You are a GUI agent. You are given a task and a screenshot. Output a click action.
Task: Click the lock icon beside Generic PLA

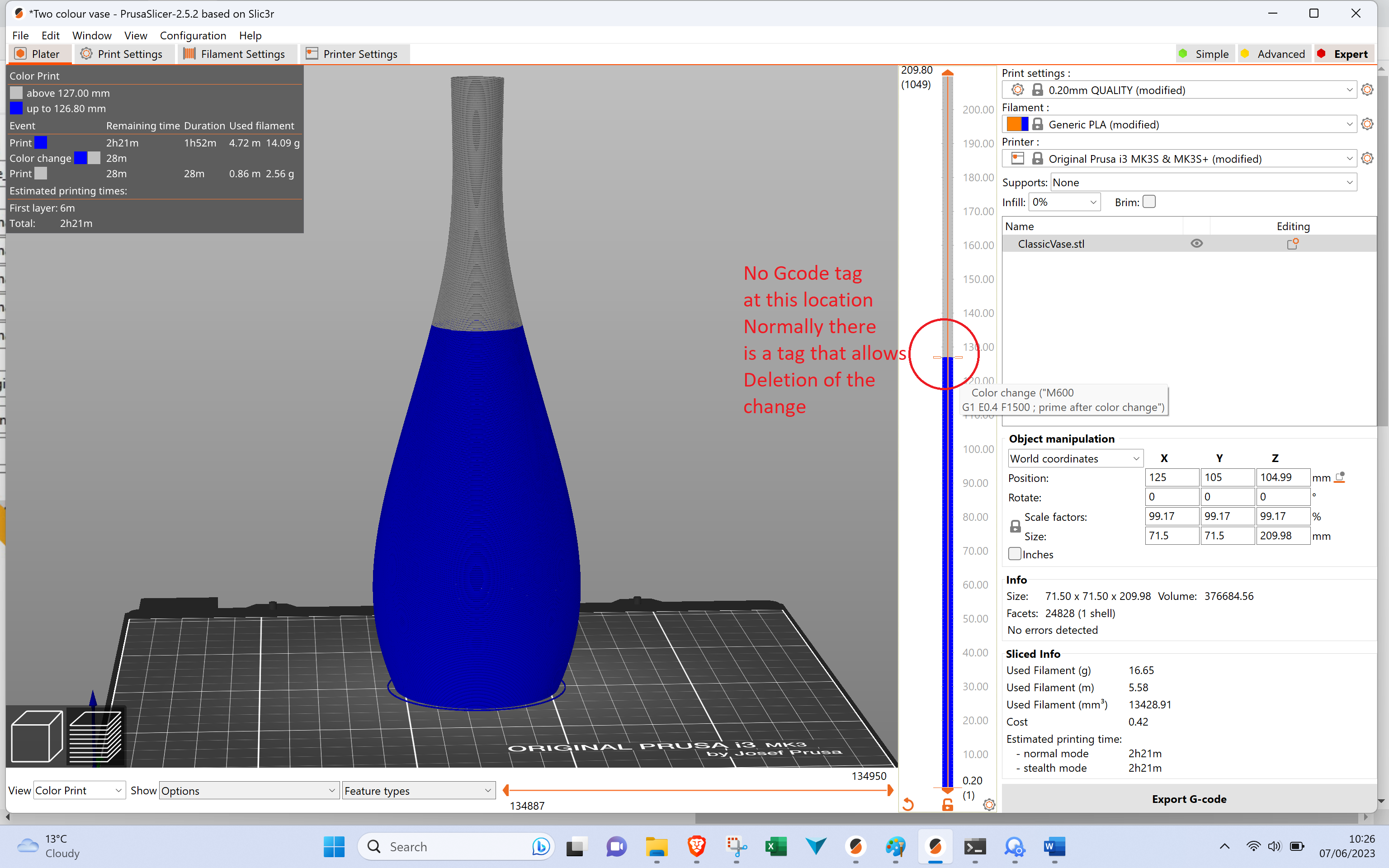tap(1038, 123)
